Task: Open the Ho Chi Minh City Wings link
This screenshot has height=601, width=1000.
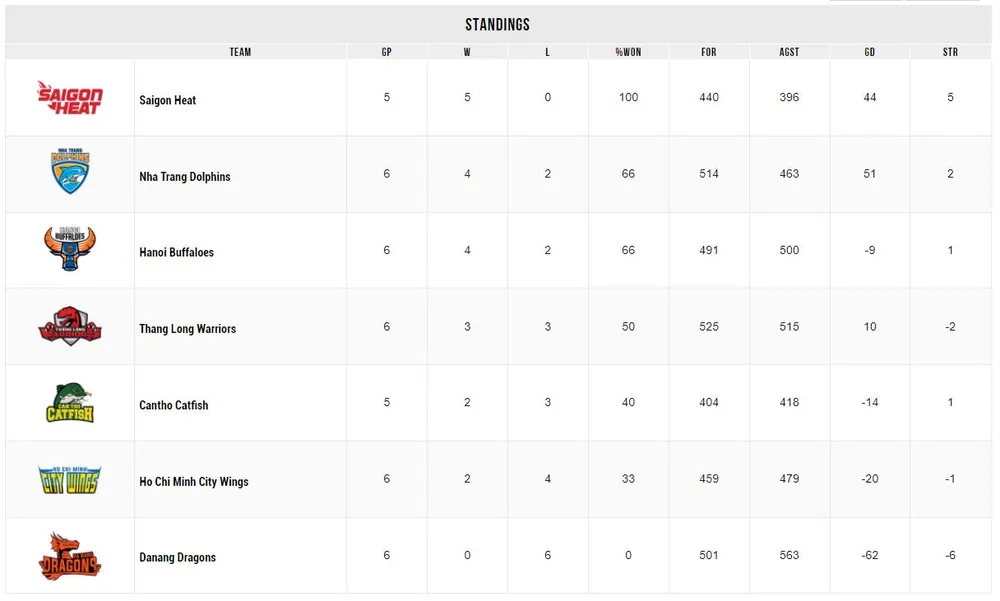Action: (194, 482)
